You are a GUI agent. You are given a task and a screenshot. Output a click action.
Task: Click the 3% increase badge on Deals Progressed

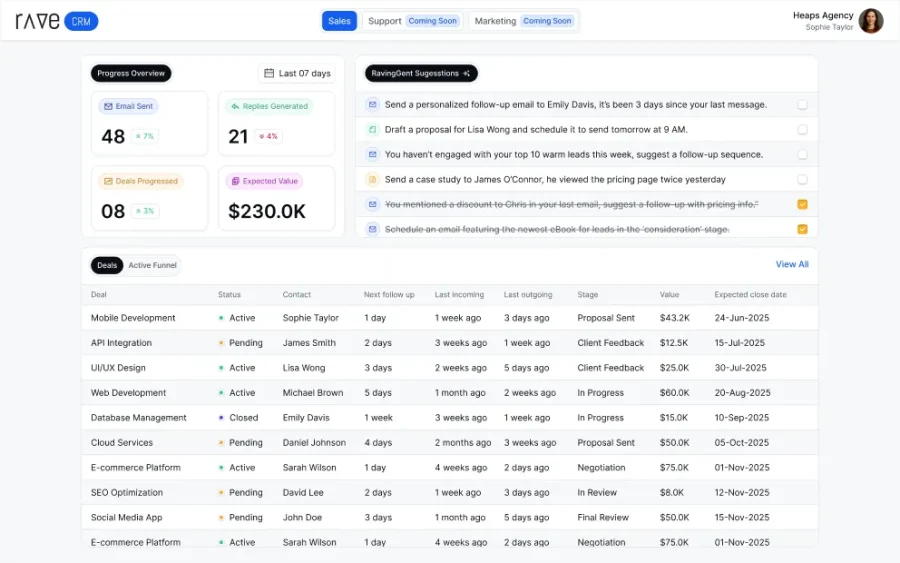coord(145,211)
